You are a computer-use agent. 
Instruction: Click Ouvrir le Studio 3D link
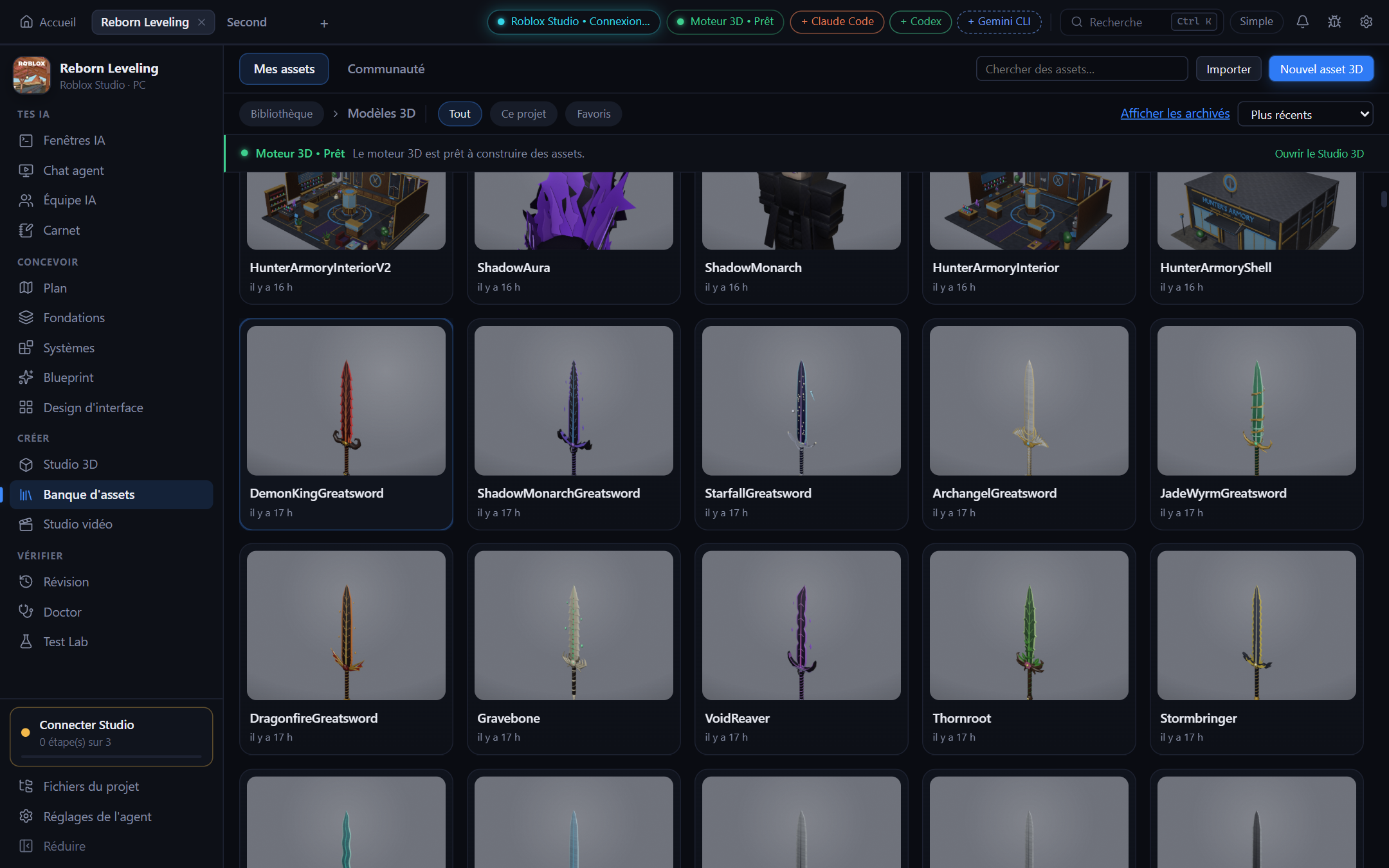(1319, 154)
